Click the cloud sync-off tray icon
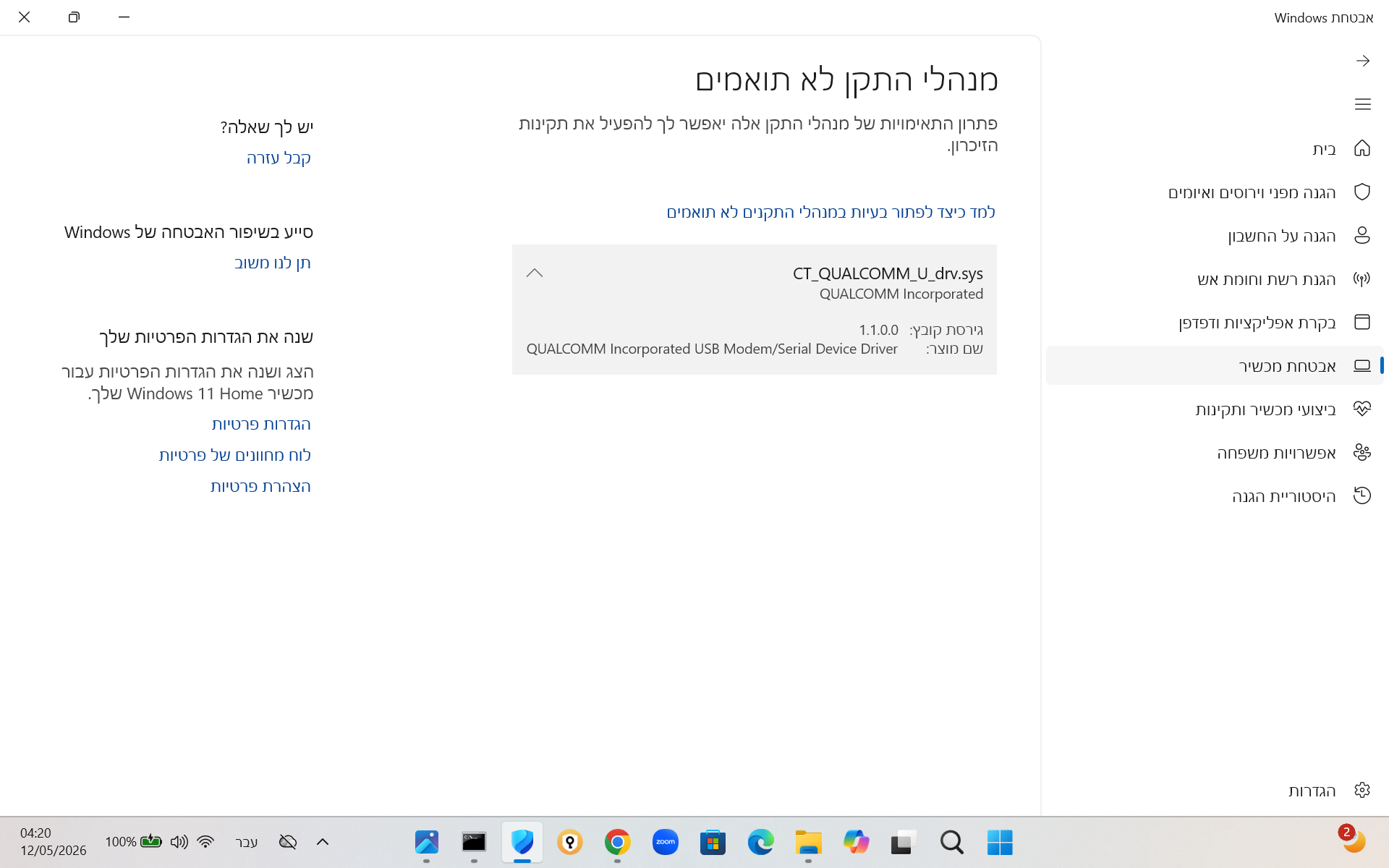Viewport: 1389px width, 868px height. (x=288, y=842)
